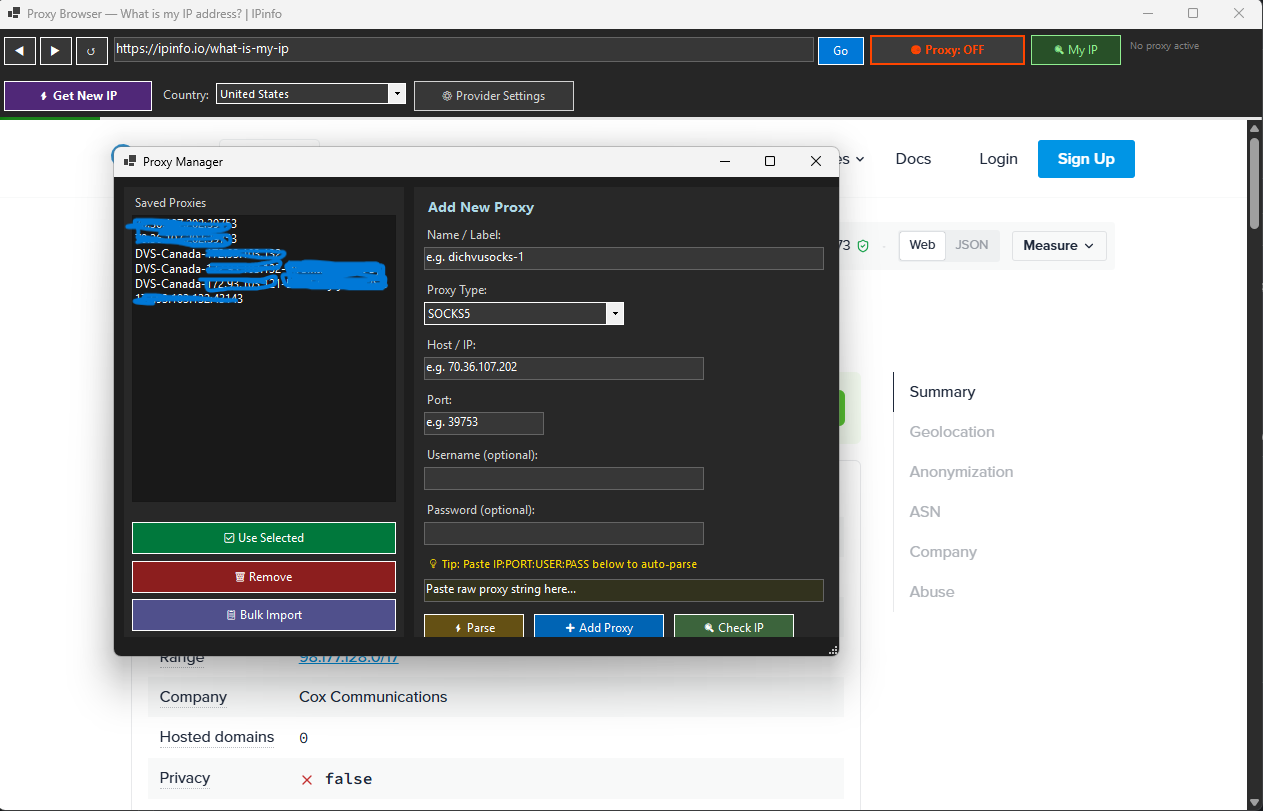Click the green verified shield icon near 73
This screenshot has width=1263, height=811.
click(x=863, y=245)
